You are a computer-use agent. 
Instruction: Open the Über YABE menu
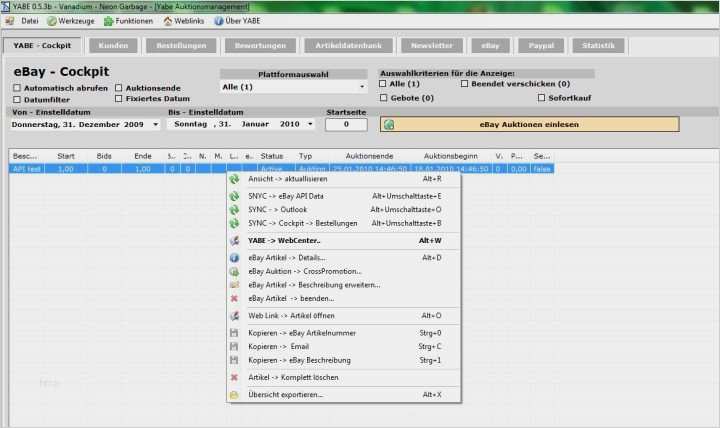coord(243,21)
